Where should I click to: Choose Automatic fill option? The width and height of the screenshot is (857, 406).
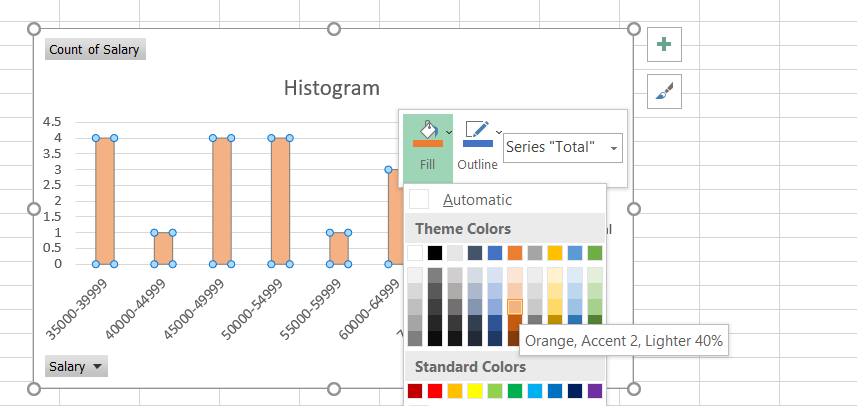pos(478,200)
